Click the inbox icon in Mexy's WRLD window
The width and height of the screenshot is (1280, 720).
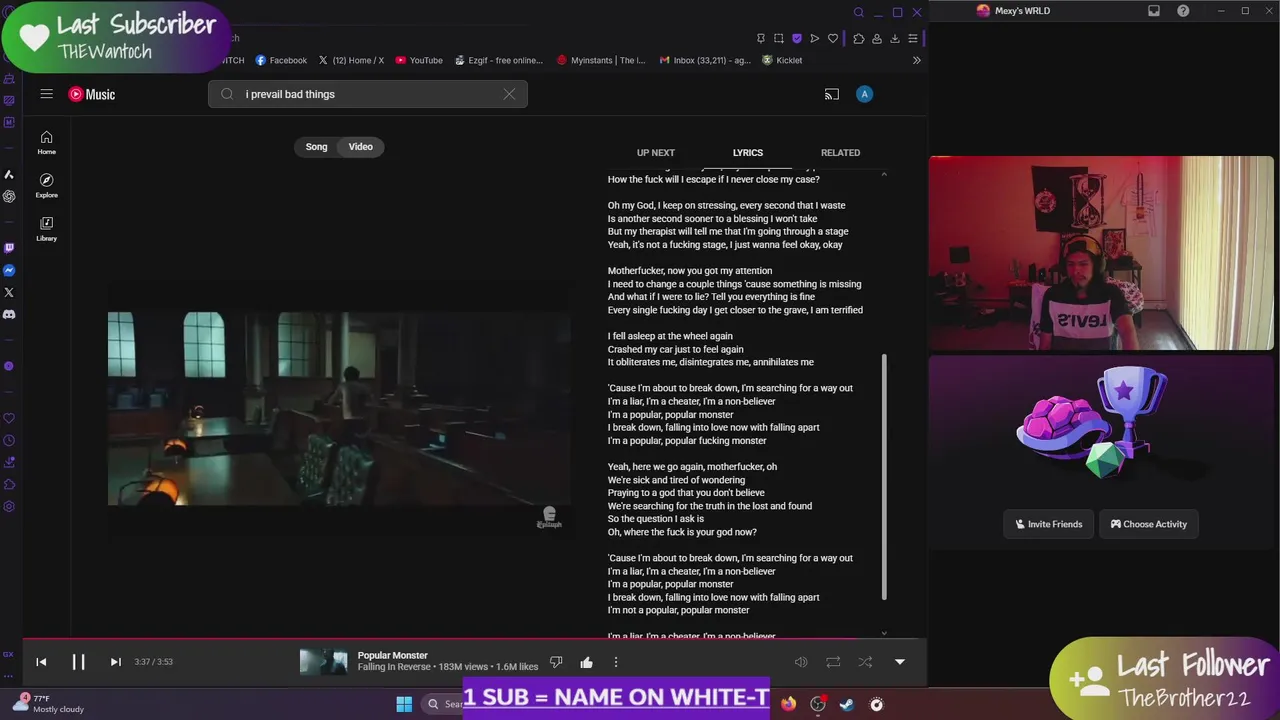tap(1154, 11)
